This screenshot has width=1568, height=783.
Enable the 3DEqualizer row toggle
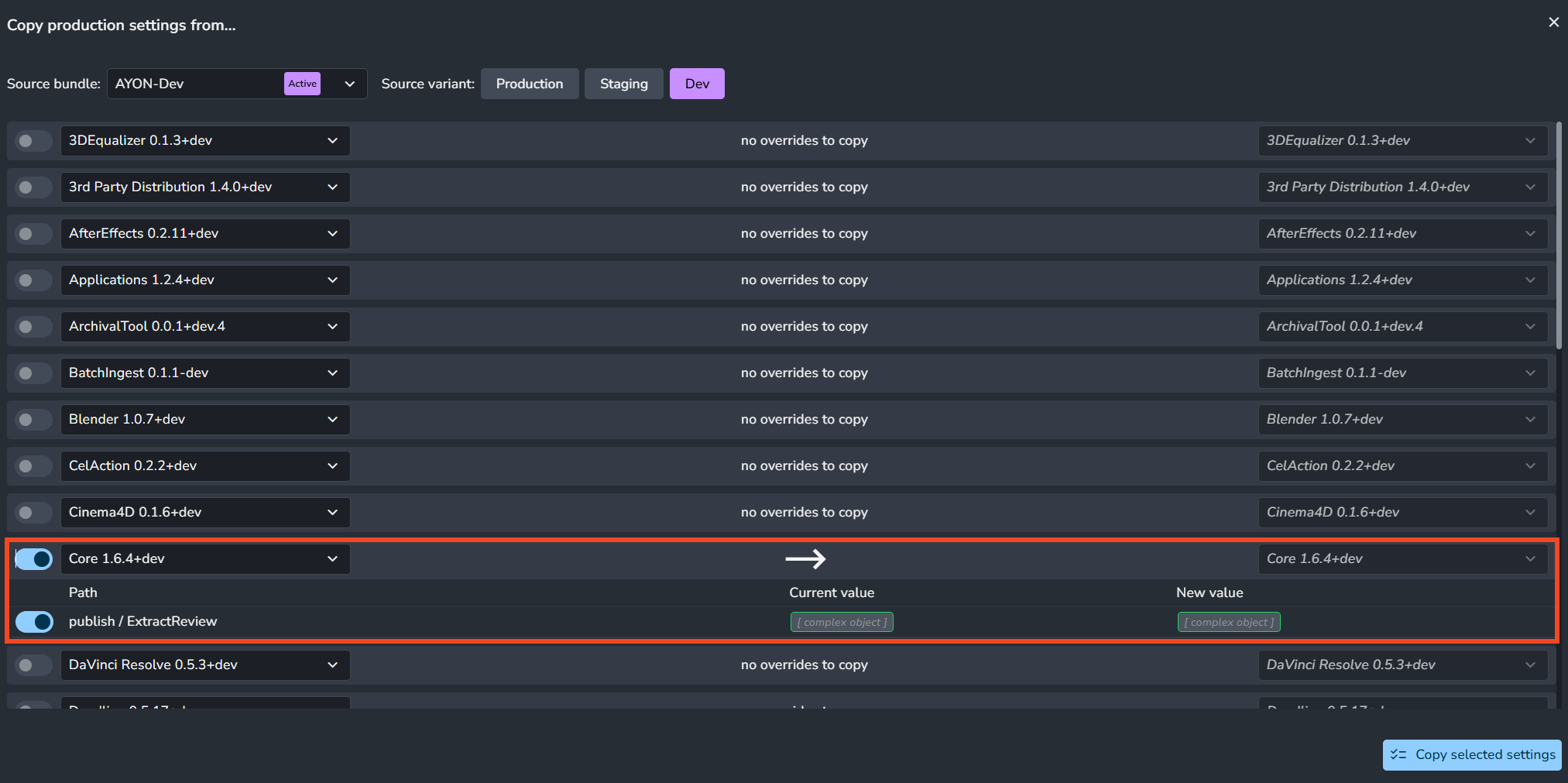click(34, 141)
